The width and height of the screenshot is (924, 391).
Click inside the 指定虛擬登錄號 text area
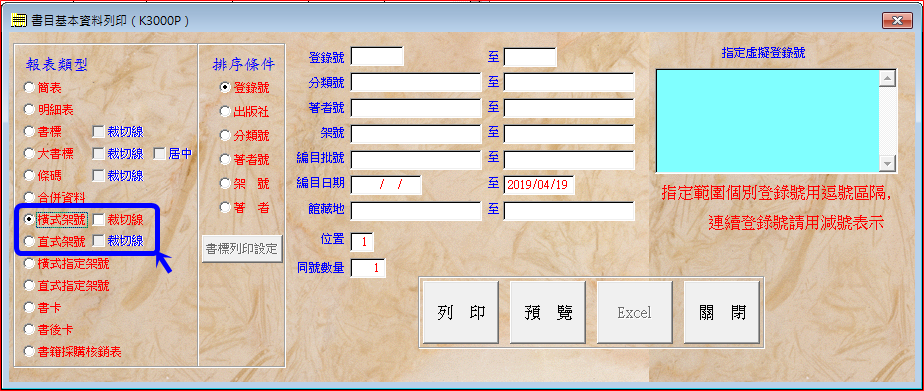pyautogui.click(x=767, y=121)
